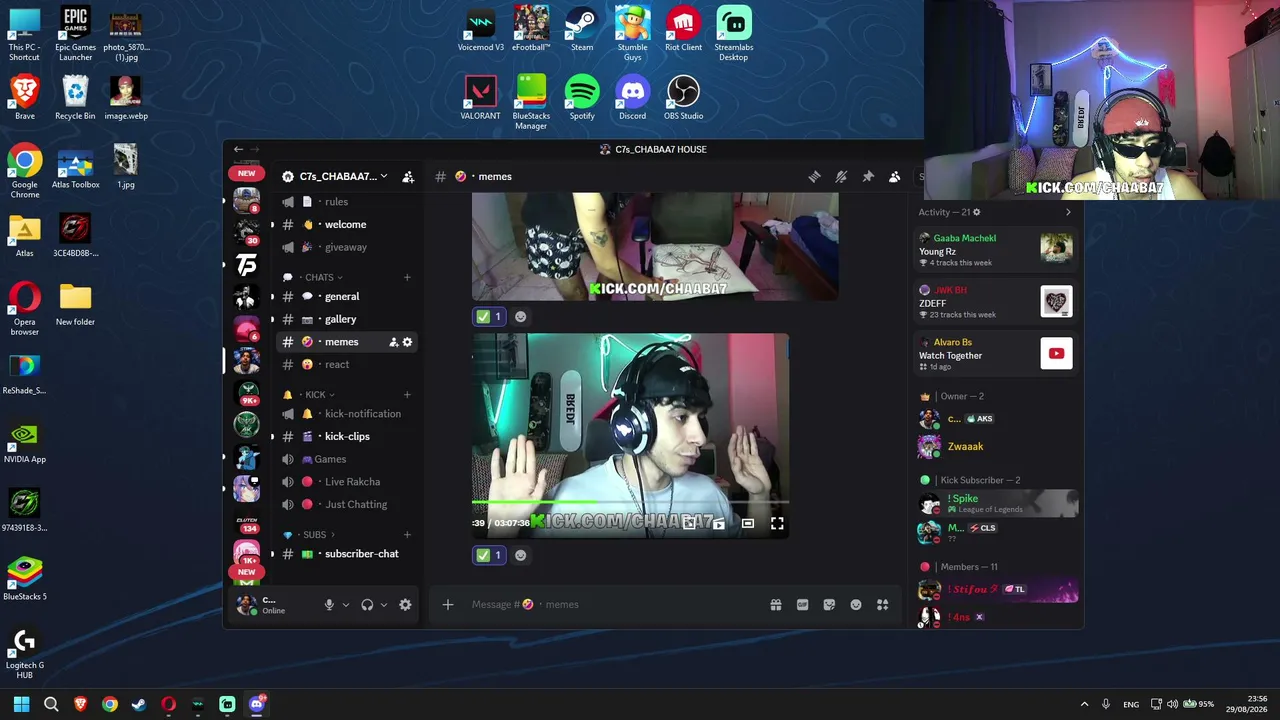Join Just Chatting voice channel
The image size is (1280, 720).
click(346, 505)
